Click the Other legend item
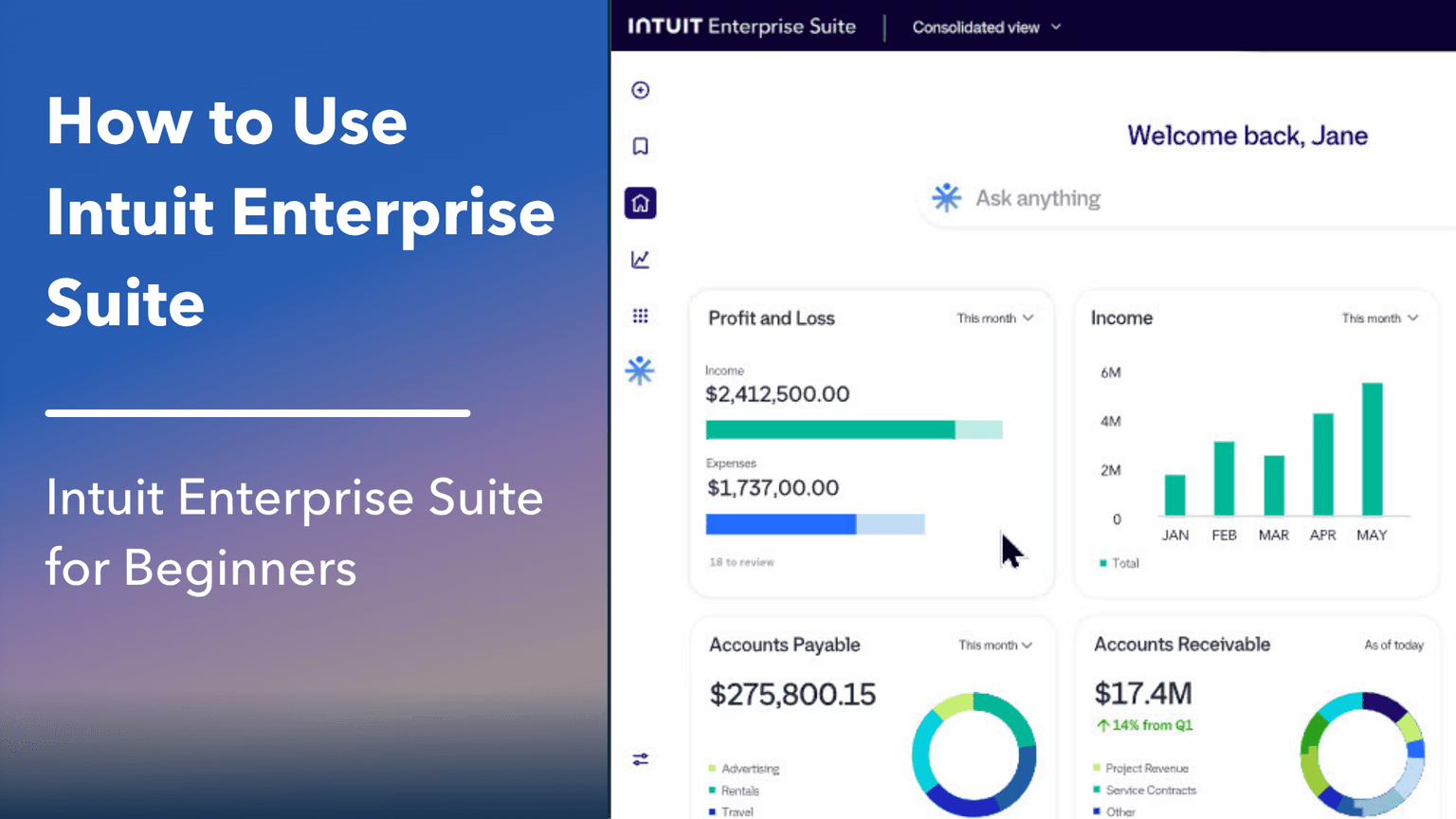Image resolution: width=1456 pixels, height=819 pixels. (1114, 811)
